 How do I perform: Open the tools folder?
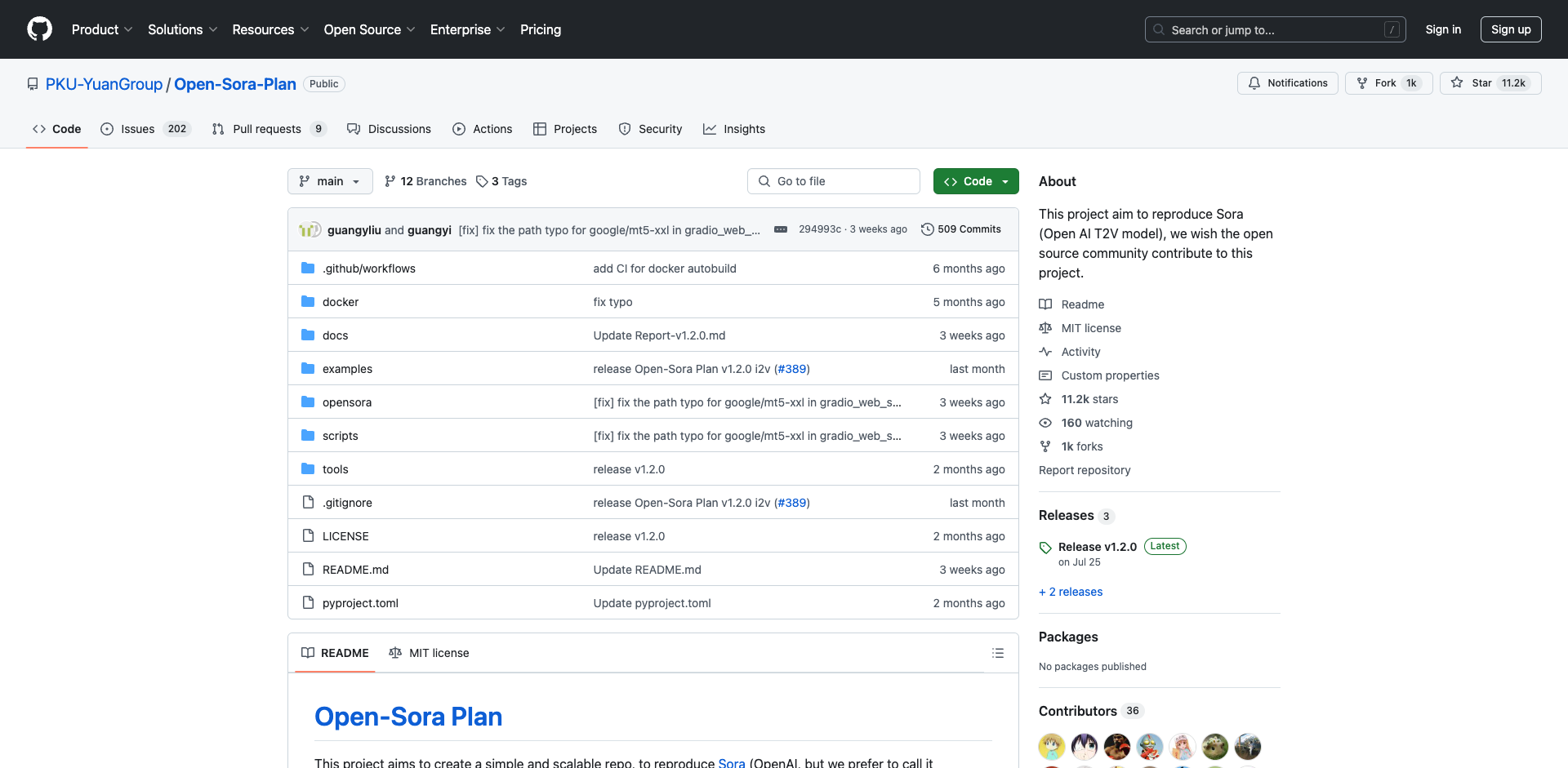335,469
